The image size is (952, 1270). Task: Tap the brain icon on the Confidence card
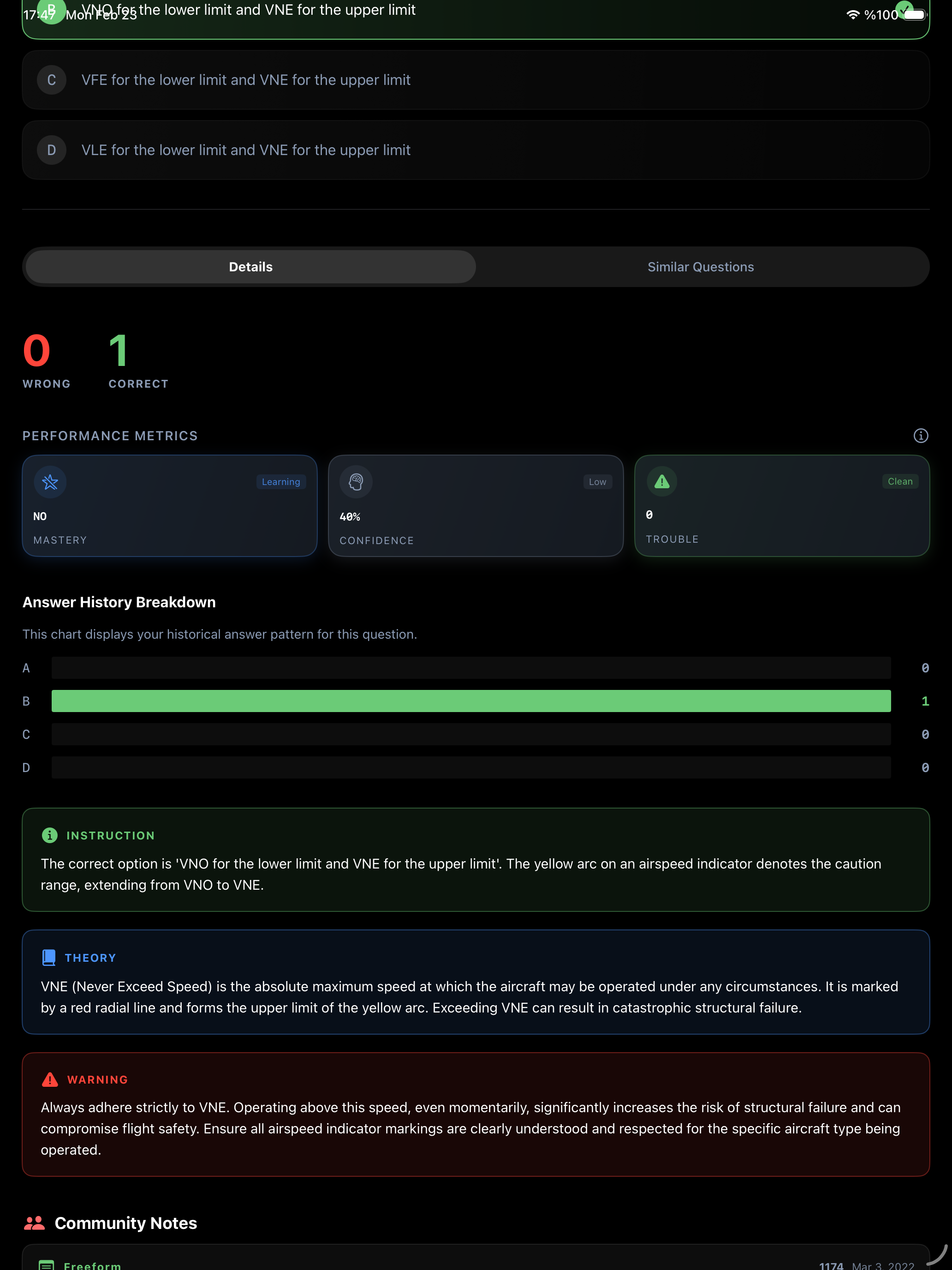point(356,482)
